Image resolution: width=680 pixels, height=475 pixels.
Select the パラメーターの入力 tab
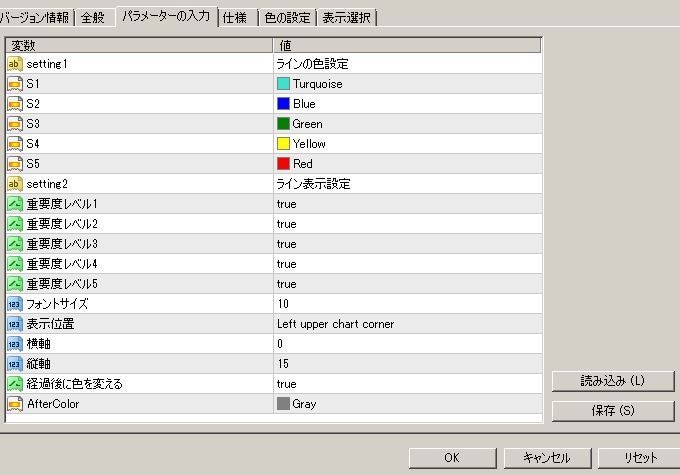(x=166, y=16)
